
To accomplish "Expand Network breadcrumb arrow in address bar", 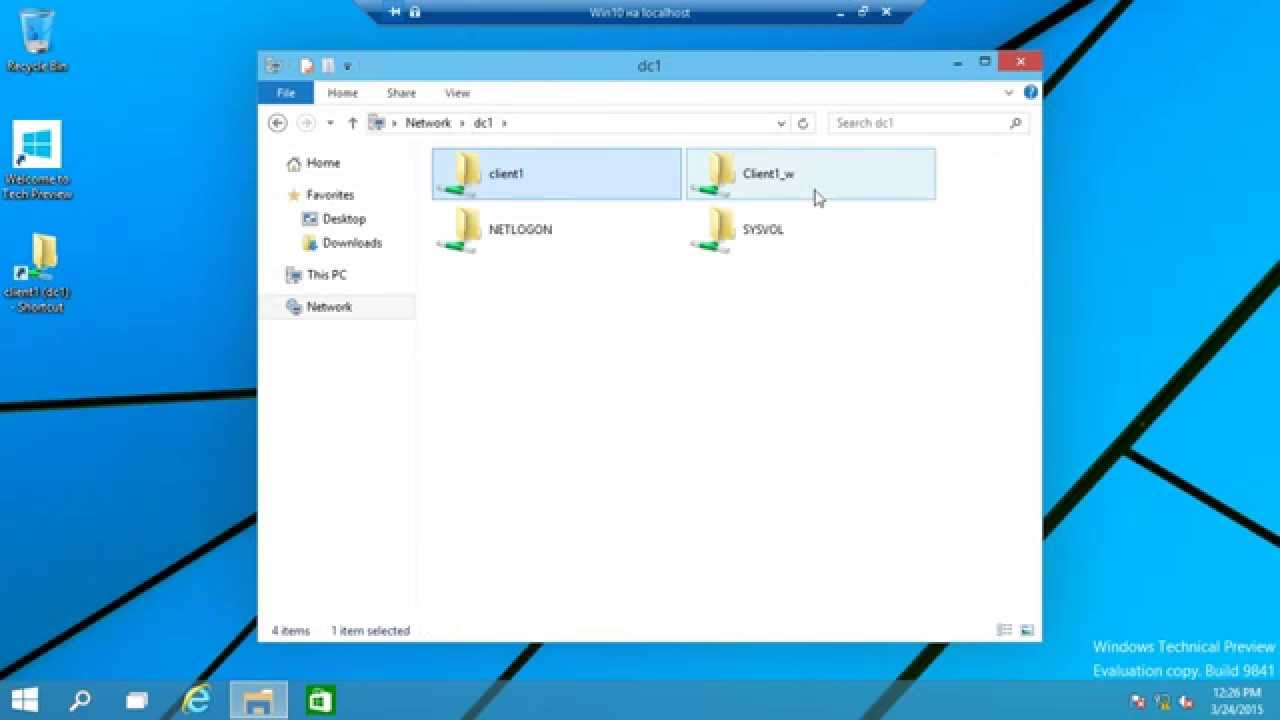I will coord(462,123).
